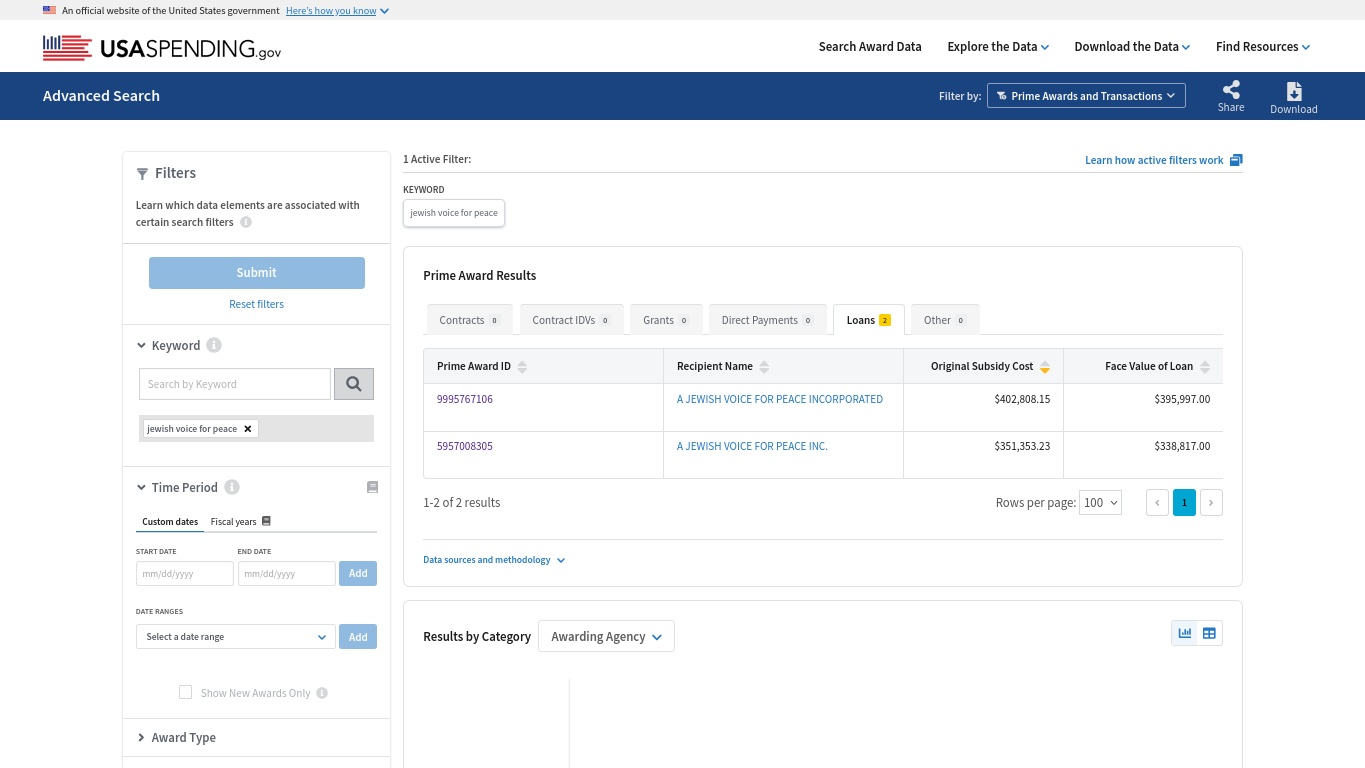Open A JEWISH VOICE FOR PEACE INCORPORATED recipient
The image size is (1365, 768).
[x=780, y=399]
